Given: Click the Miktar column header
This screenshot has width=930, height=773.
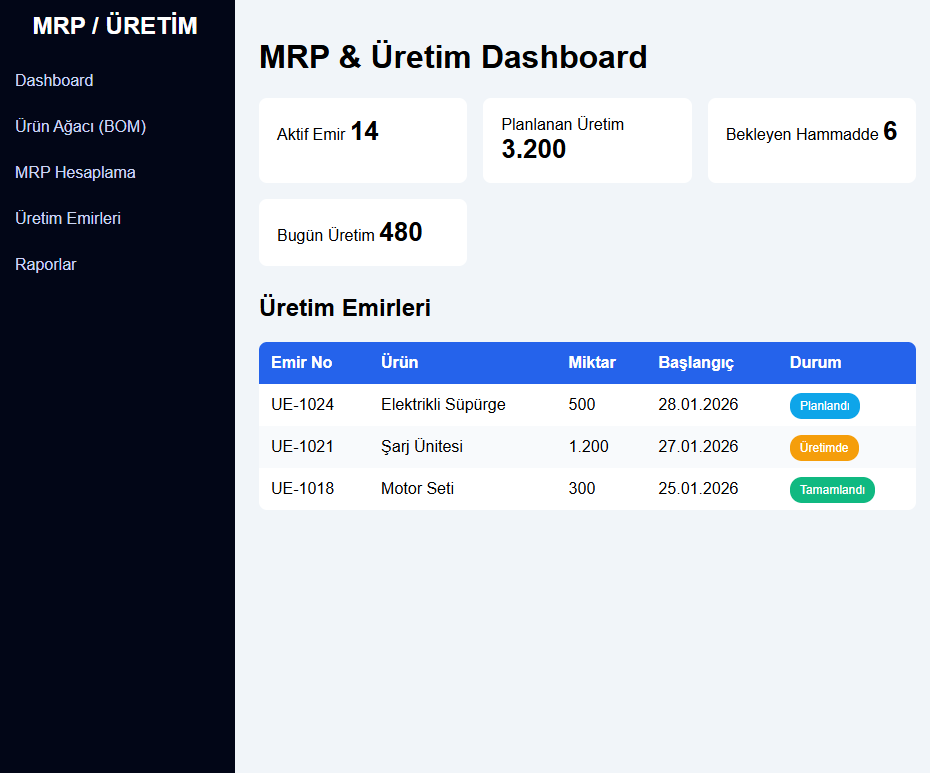Looking at the screenshot, I should tap(592, 362).
